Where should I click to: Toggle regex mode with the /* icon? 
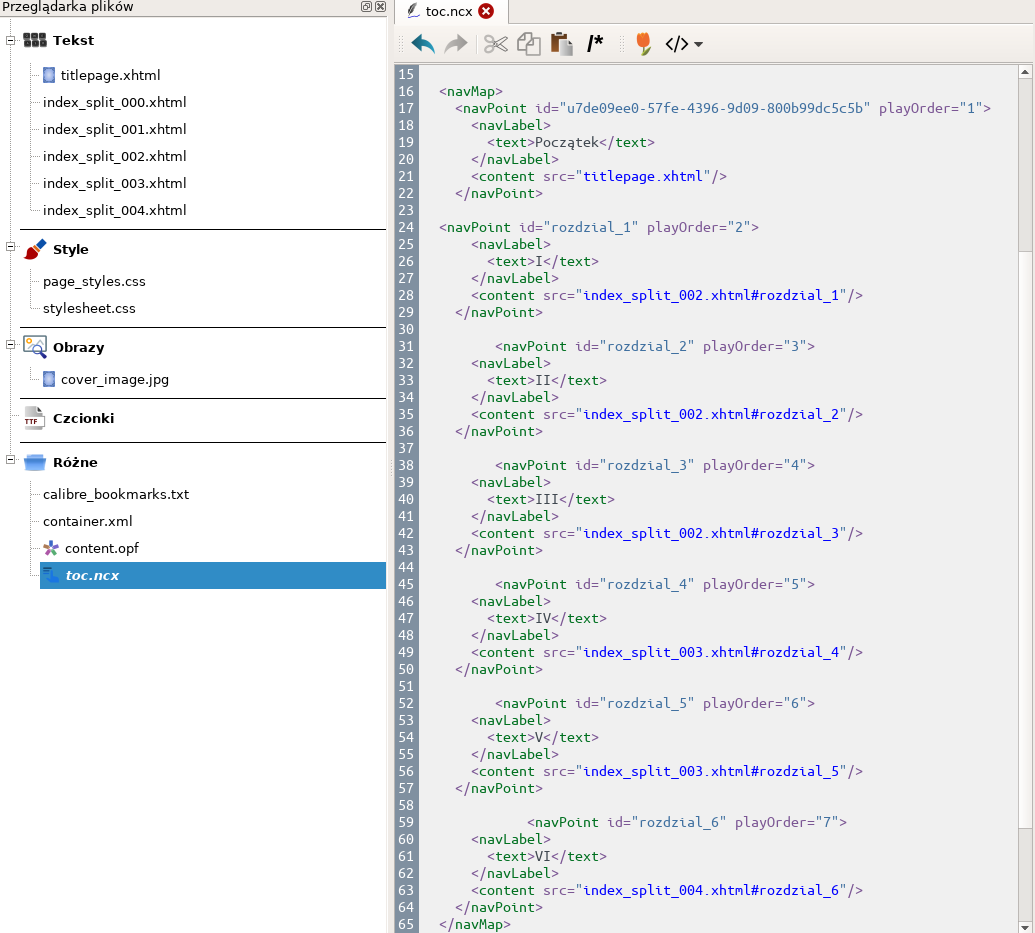tap(595, 44)
